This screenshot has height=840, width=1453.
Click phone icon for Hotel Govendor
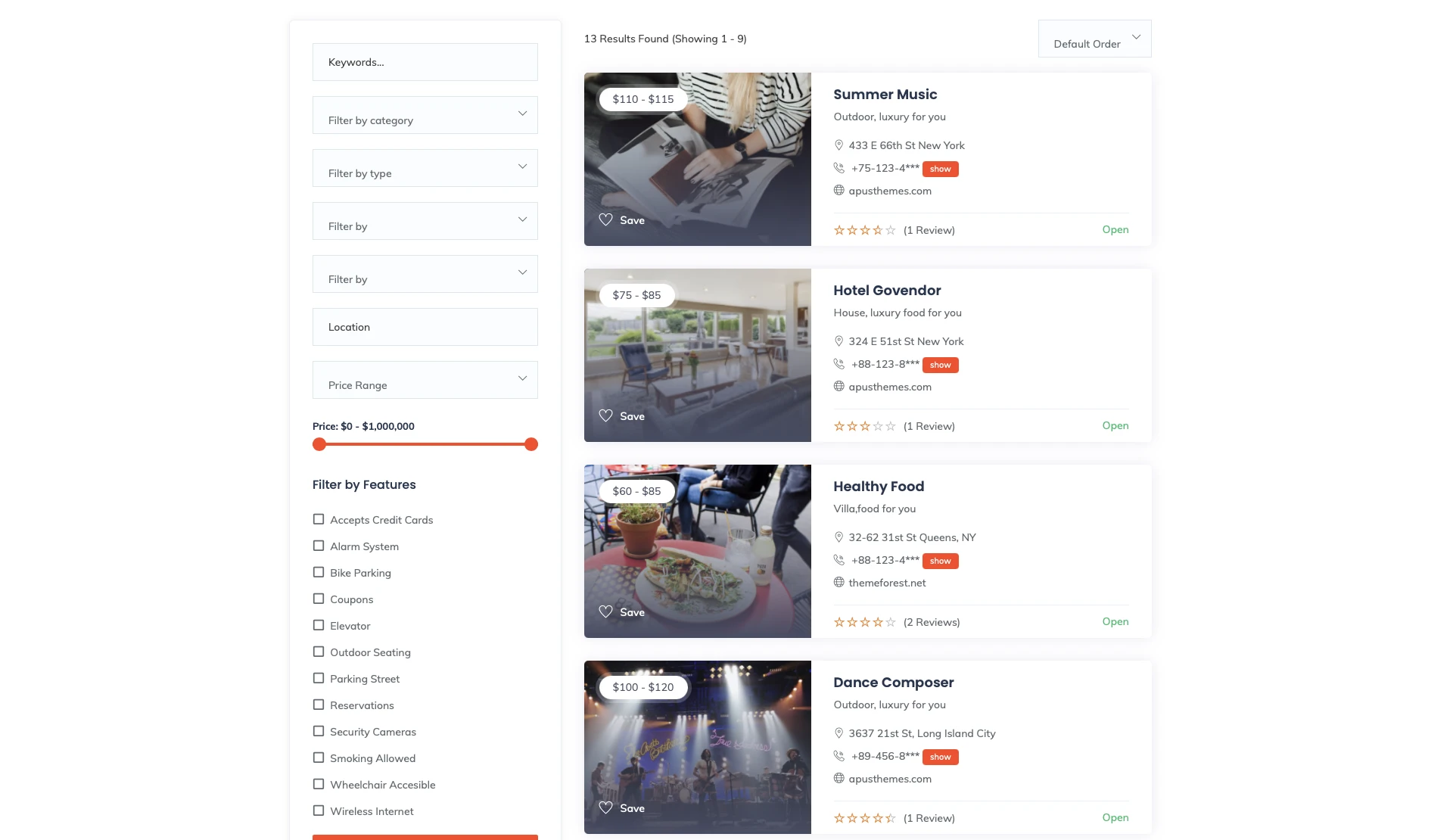pyautogui.click(x=839, y=364)
